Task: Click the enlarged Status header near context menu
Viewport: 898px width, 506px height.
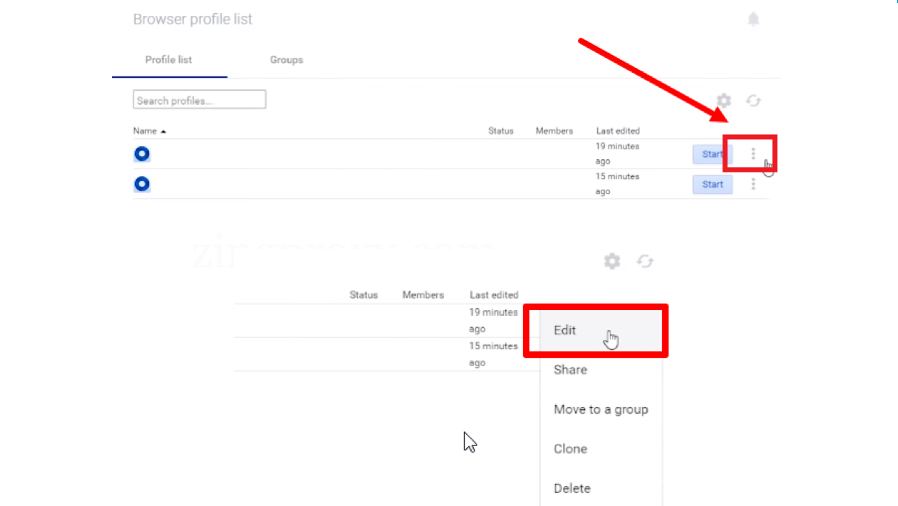Action: (364, 295)
